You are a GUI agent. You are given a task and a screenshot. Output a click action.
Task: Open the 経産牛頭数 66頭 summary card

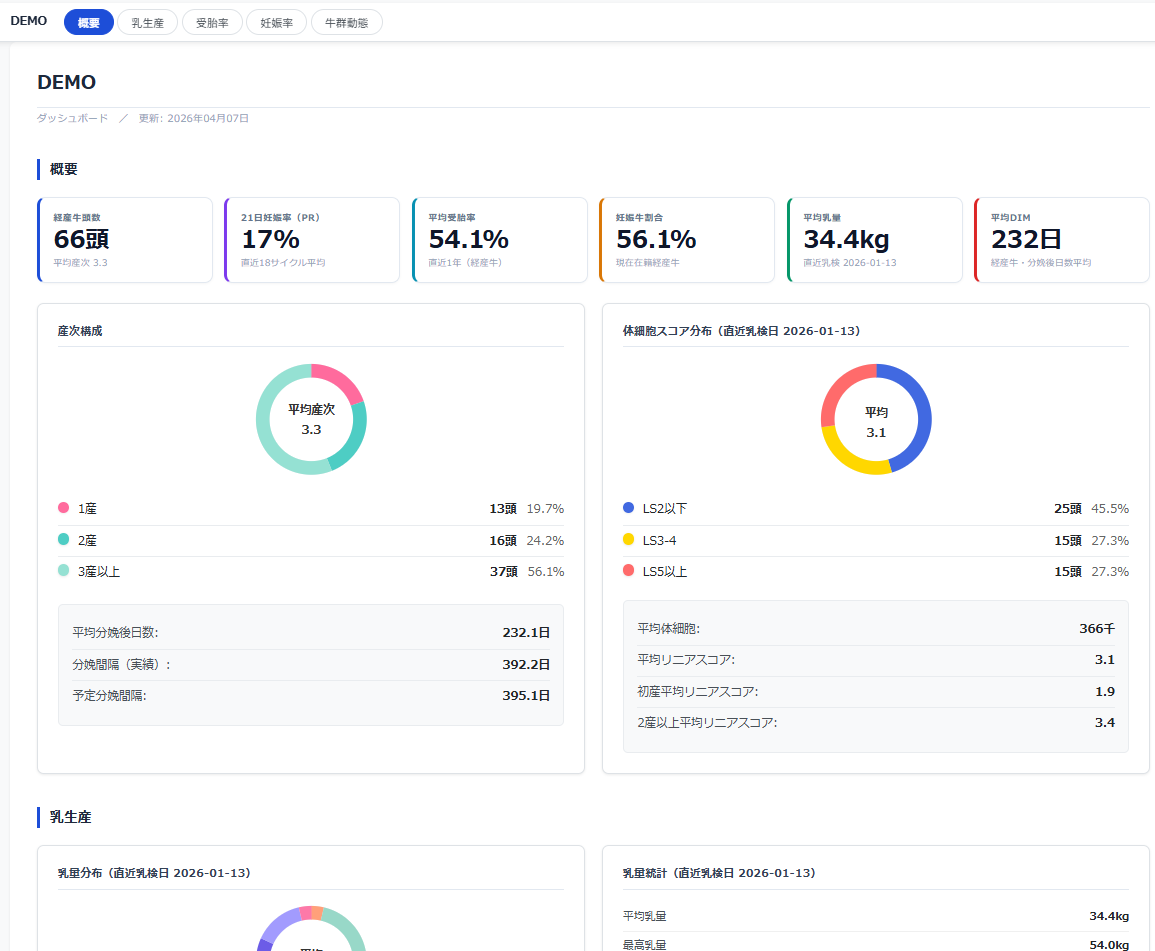click(x=125, y=239)
